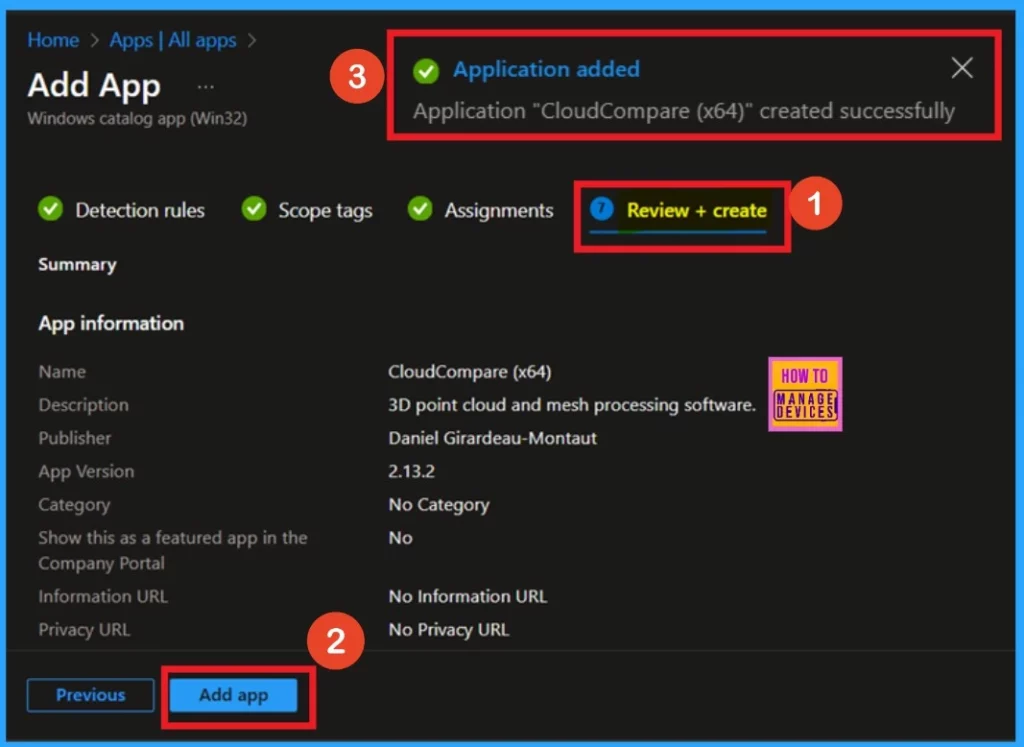Click the No Privacy URL value
This screenshot has height=747, width=1024.
pyautogui.click(x=449, y=629)
